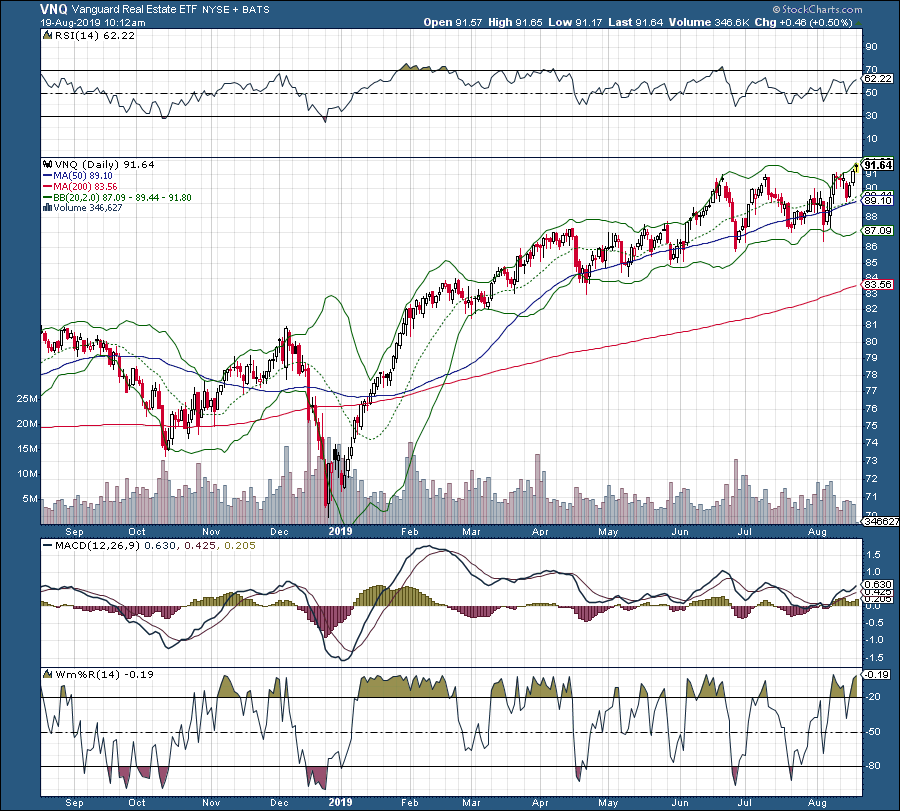Click the 19-Aug-2019 10:12am timestamp

pos(92,23)
